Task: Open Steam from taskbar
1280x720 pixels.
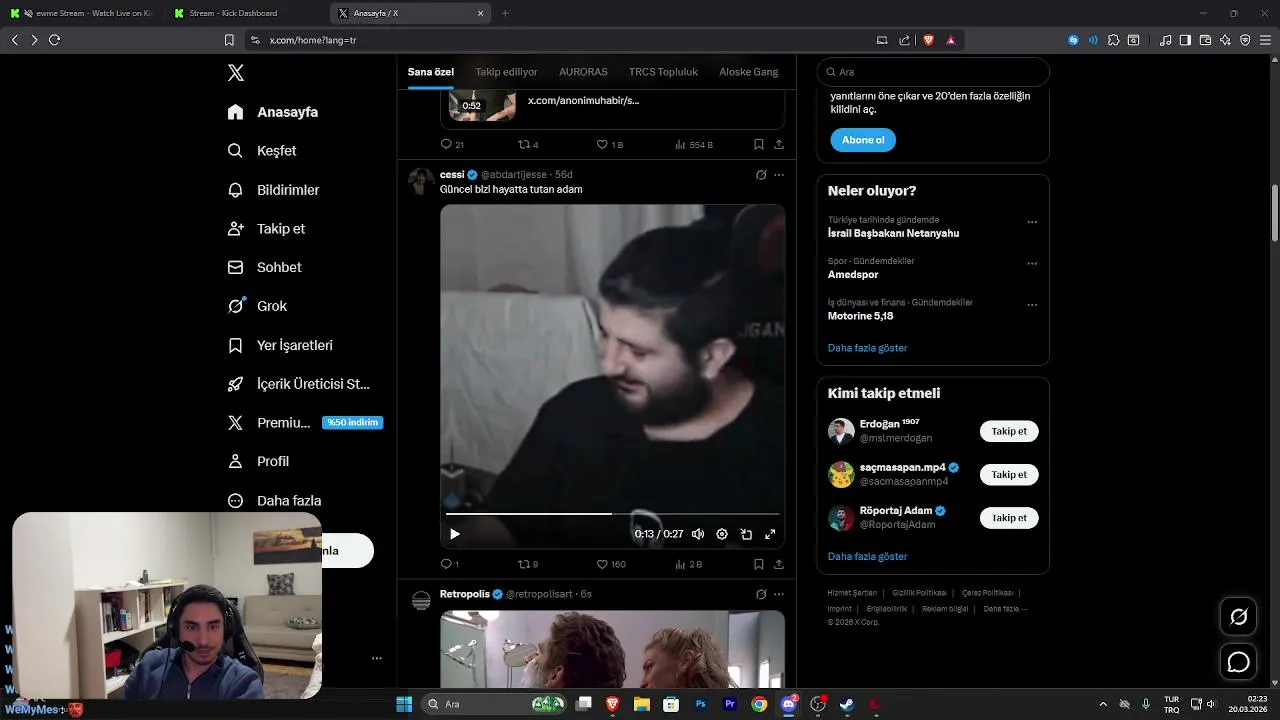Action: (846, 704)
